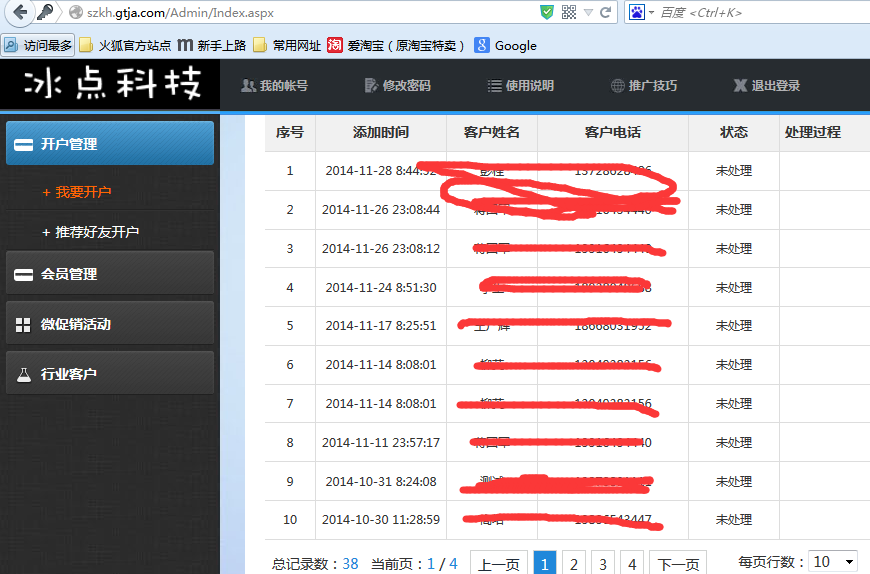
Task: Collapse the 开户管理 sidebar section
Action: pos(110,144)
